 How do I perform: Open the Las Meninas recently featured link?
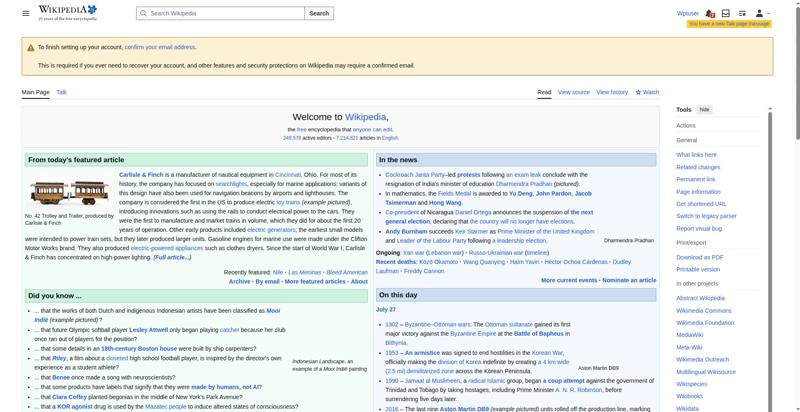(x=305, y=272)
